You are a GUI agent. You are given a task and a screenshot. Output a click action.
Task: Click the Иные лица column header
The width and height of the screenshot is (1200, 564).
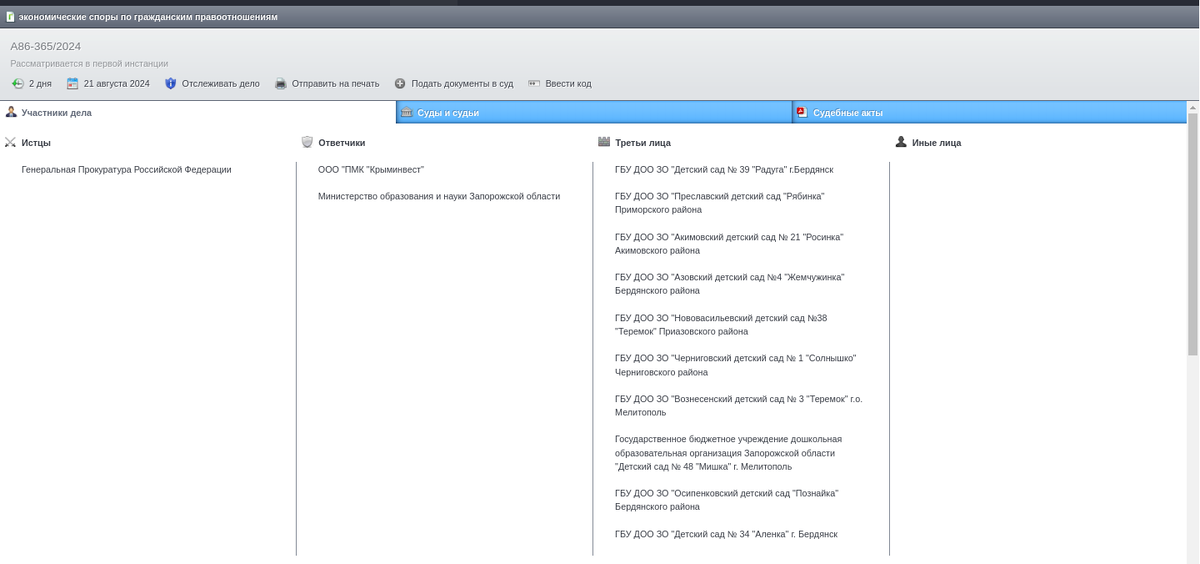point(936,143)
